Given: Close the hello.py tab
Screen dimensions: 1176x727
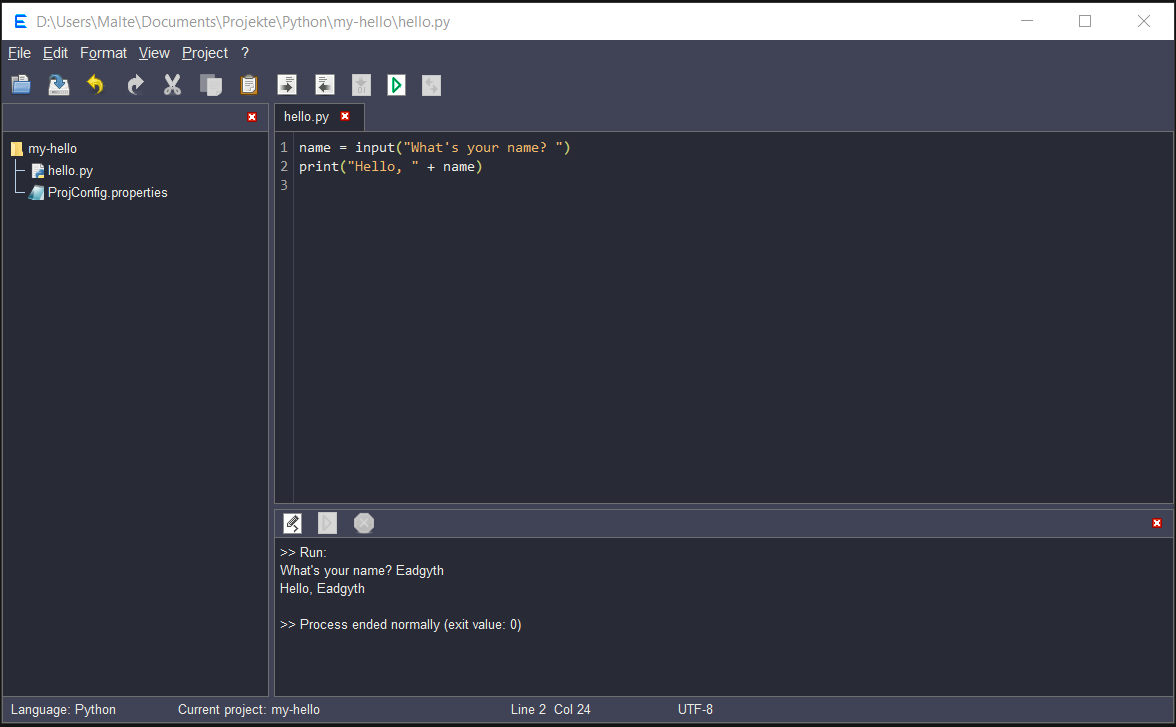Looking at the screenshot, I should tap(345, 116).
